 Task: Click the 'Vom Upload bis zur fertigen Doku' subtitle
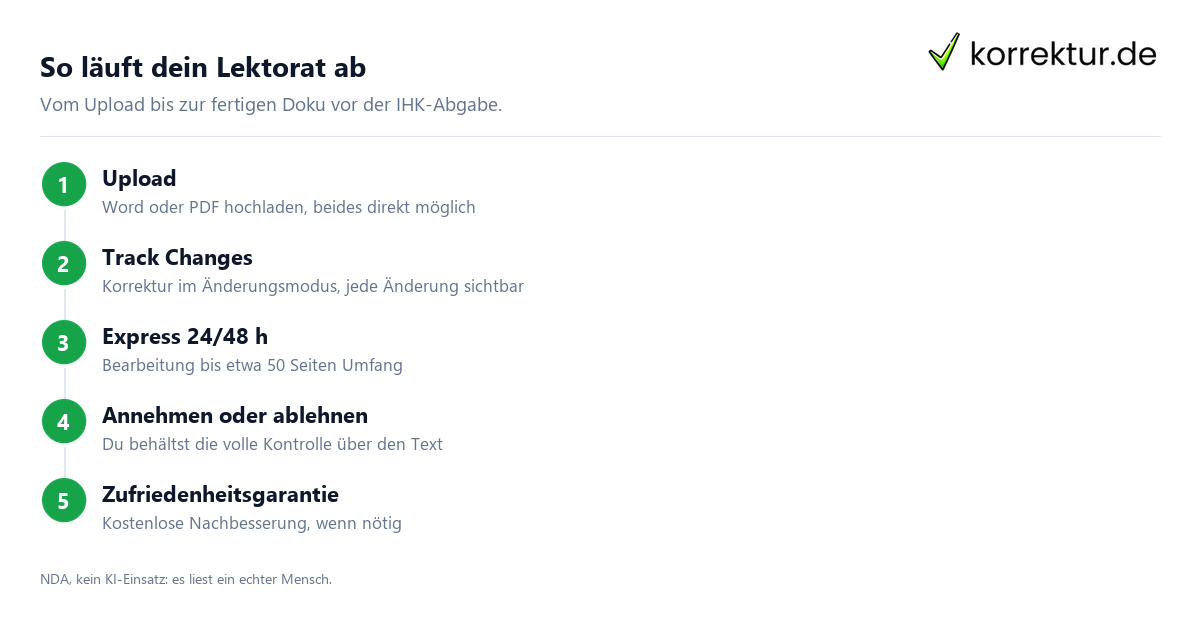[x=271, y=105]
